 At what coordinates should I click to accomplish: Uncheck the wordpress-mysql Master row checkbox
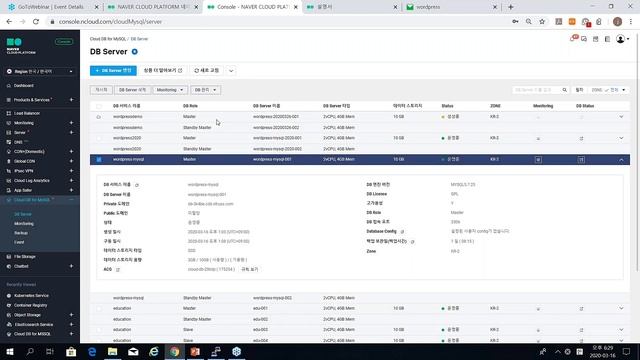pos(99,160)
